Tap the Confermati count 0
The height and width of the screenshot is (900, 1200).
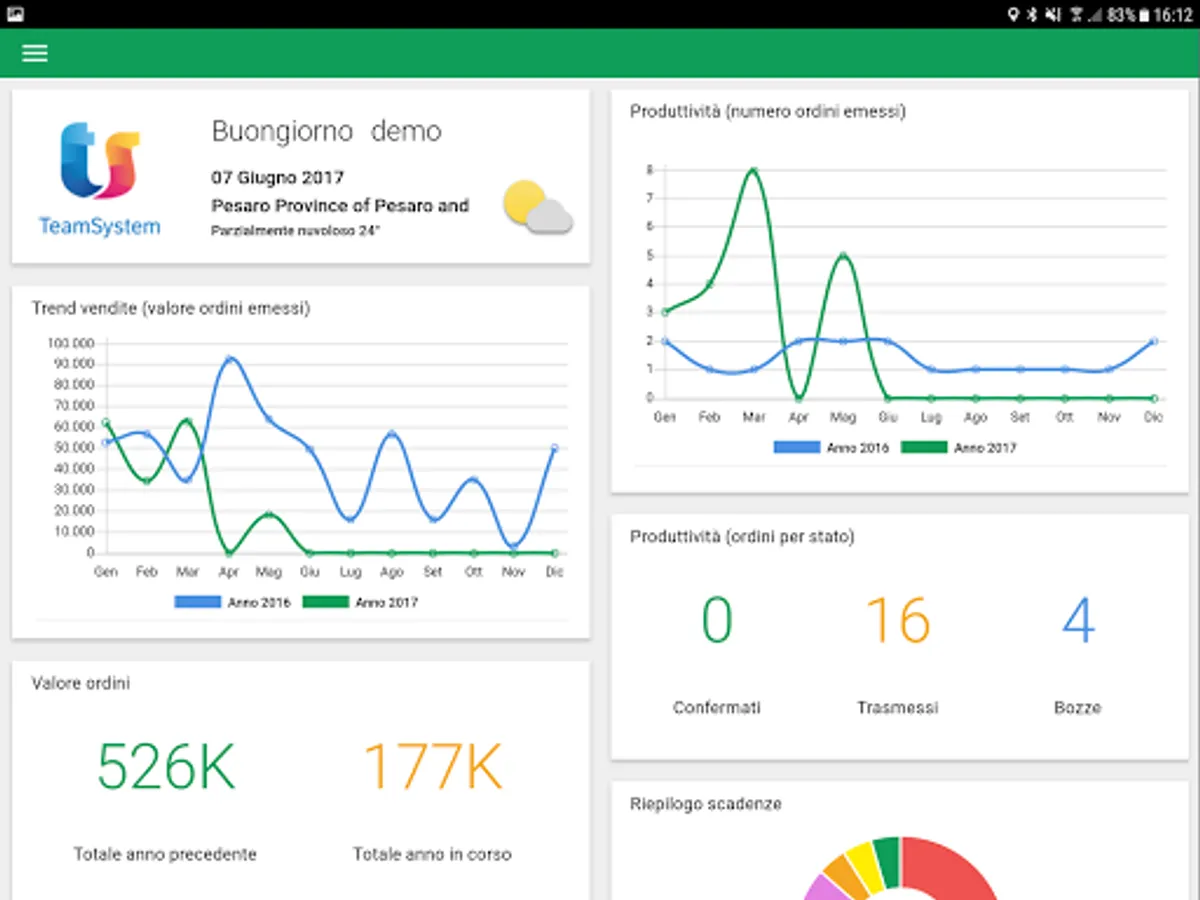[x=716, y=620]
